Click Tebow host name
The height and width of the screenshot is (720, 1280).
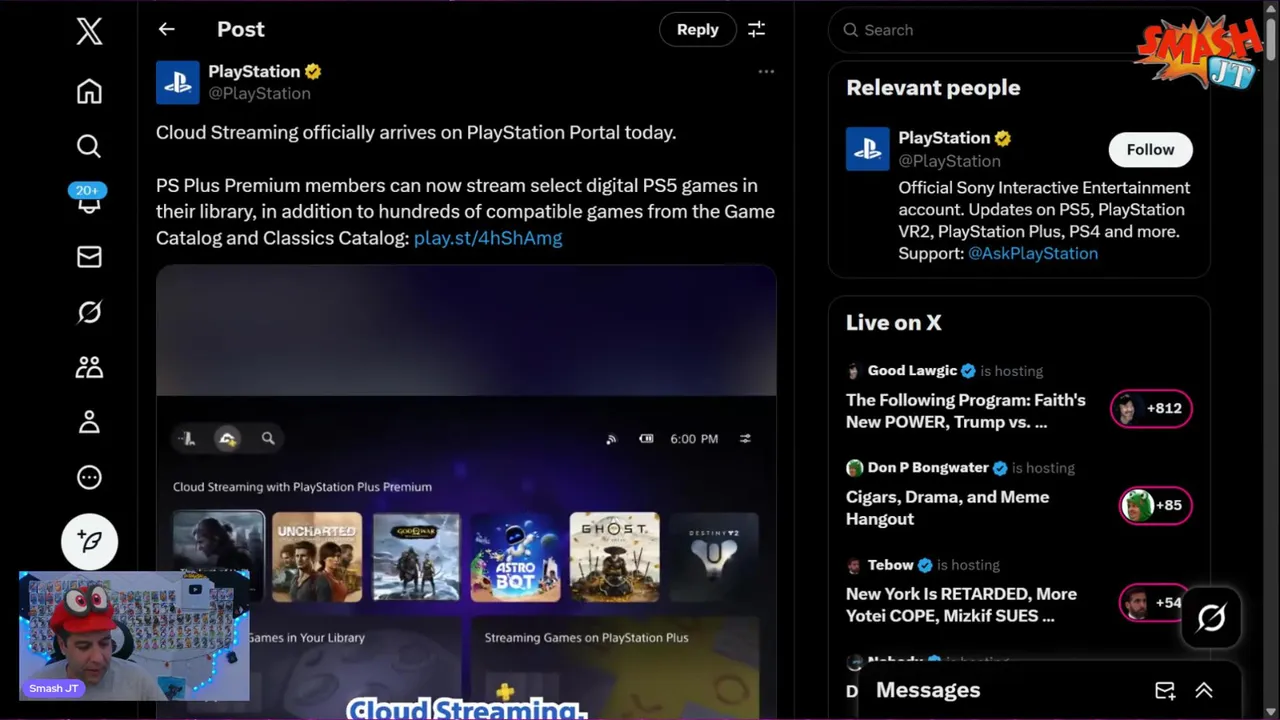pos(890,564)
